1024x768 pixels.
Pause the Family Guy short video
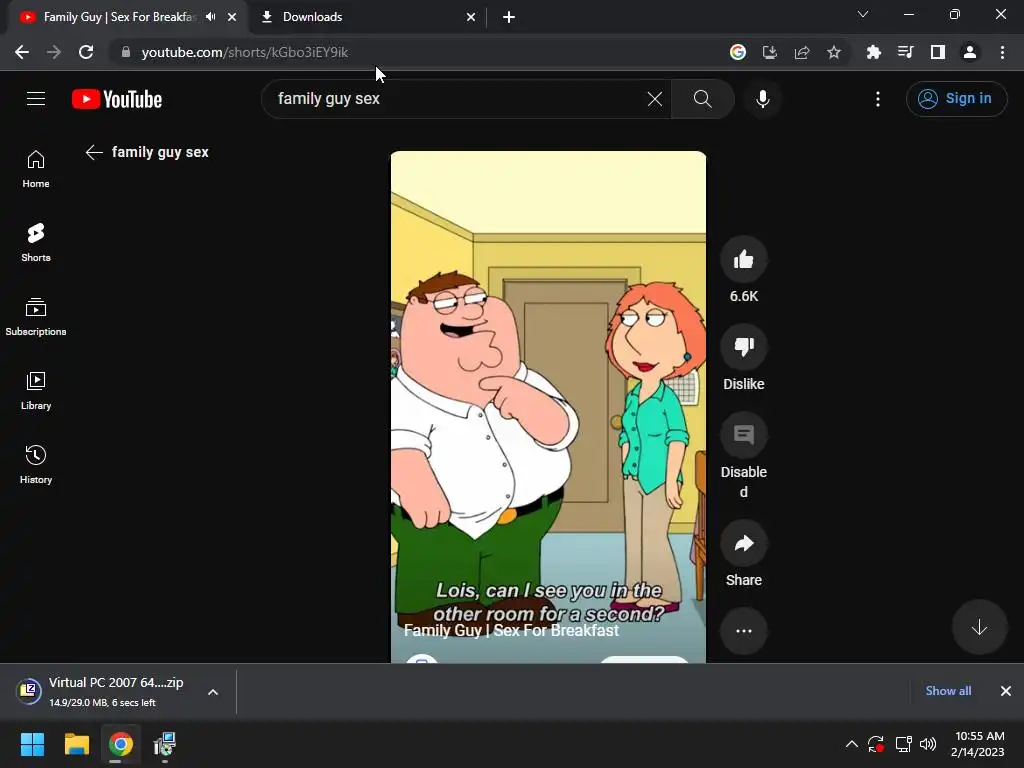click(x=548, y=406)
